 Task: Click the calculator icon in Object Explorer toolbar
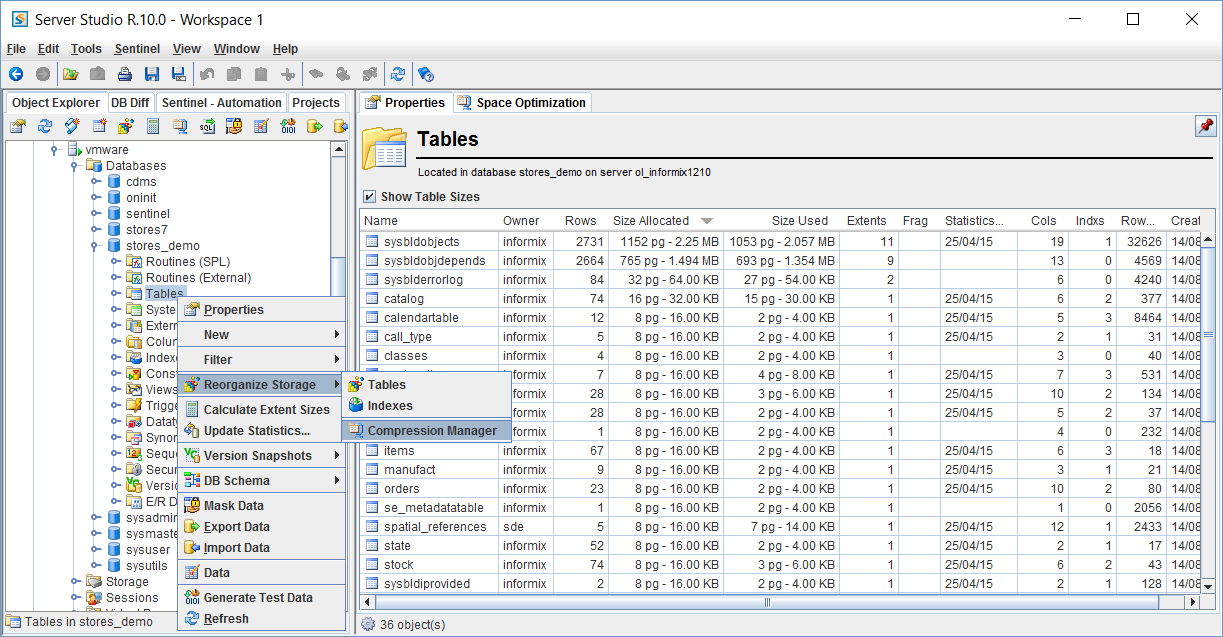click(x=153, y=126)
